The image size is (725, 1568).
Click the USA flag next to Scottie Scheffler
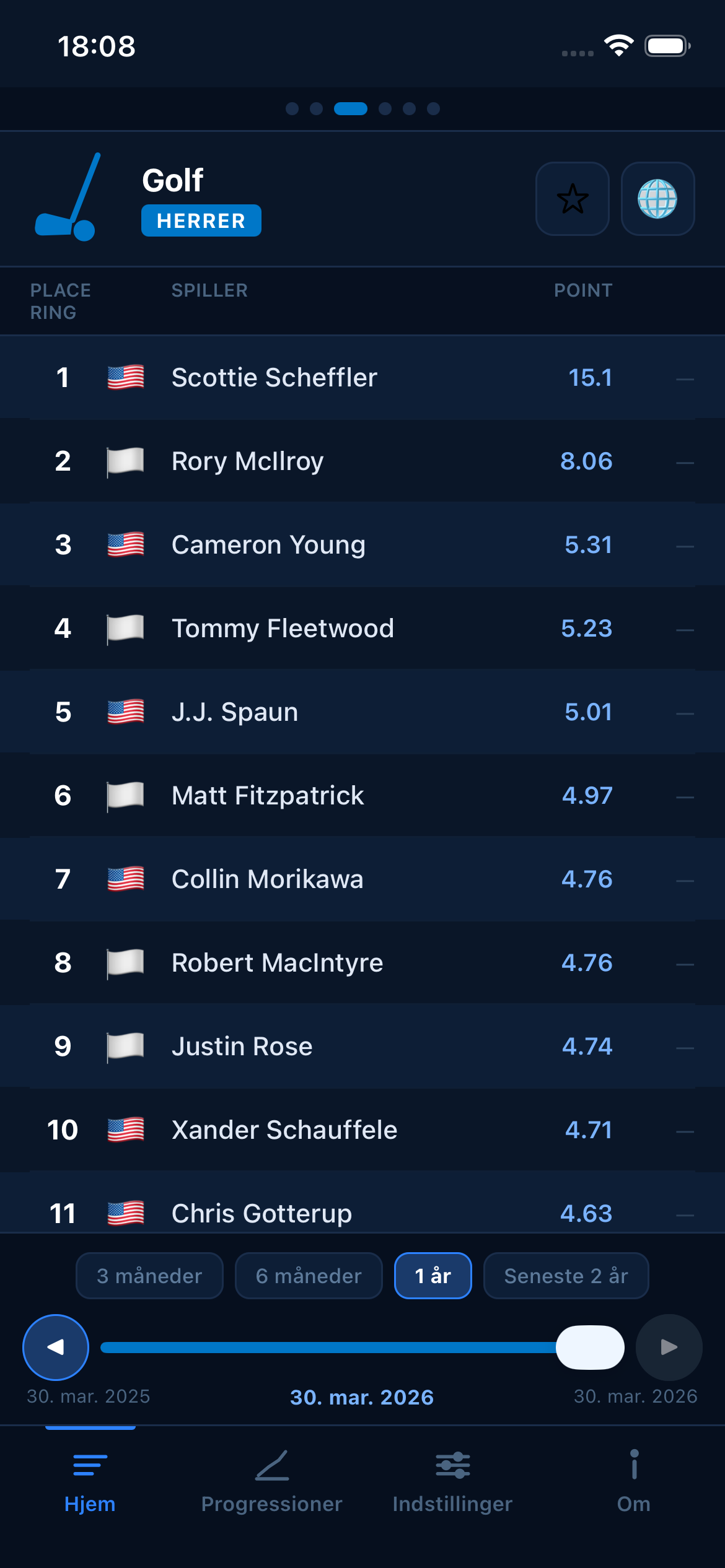coord(125,377)
